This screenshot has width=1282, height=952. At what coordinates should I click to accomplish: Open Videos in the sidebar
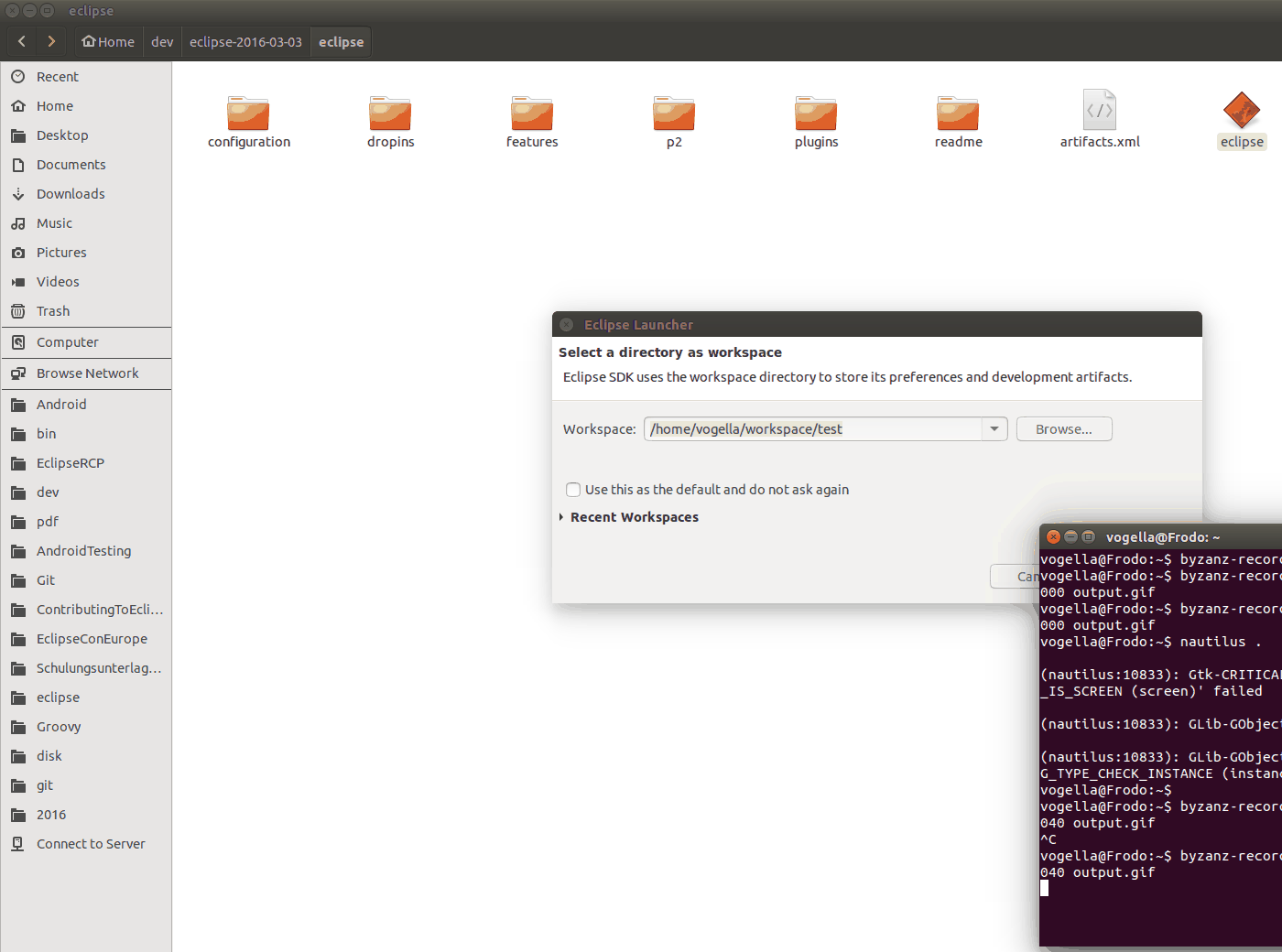click(86, 282)
